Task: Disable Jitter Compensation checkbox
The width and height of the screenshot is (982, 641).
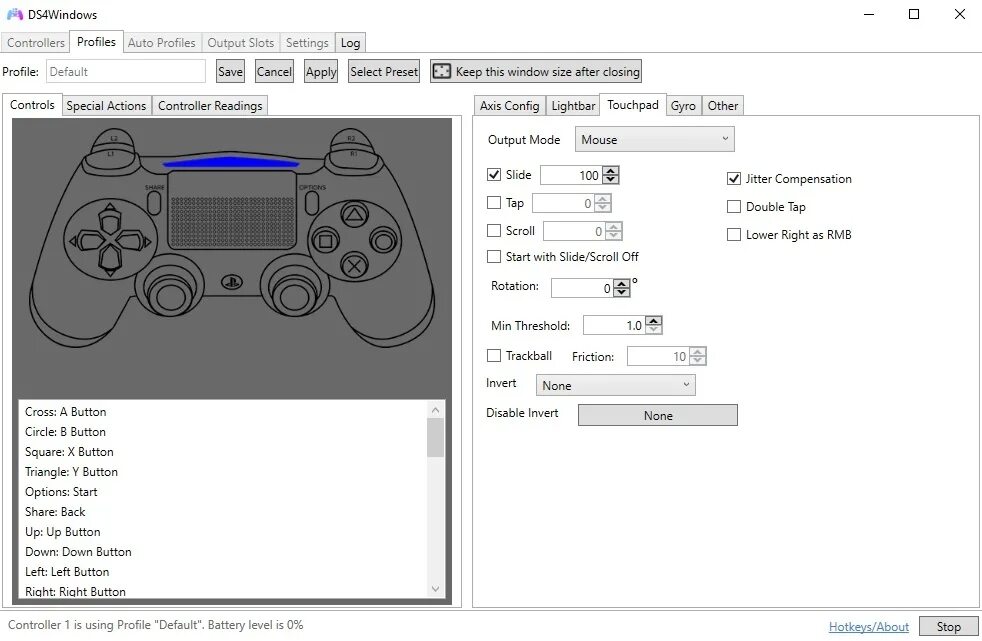Action: pos(733,178)
